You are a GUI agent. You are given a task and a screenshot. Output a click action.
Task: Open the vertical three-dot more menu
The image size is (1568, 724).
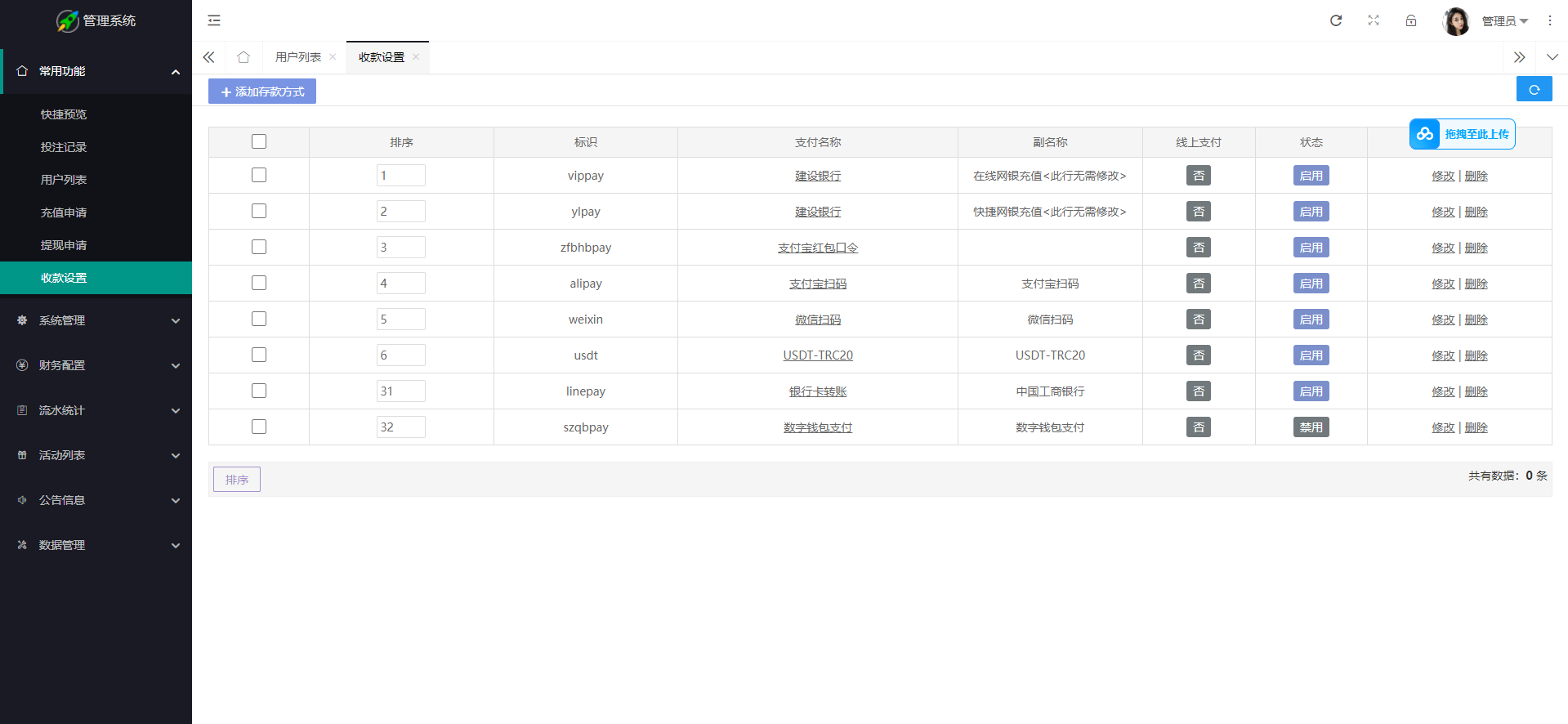pos(1550,20)
